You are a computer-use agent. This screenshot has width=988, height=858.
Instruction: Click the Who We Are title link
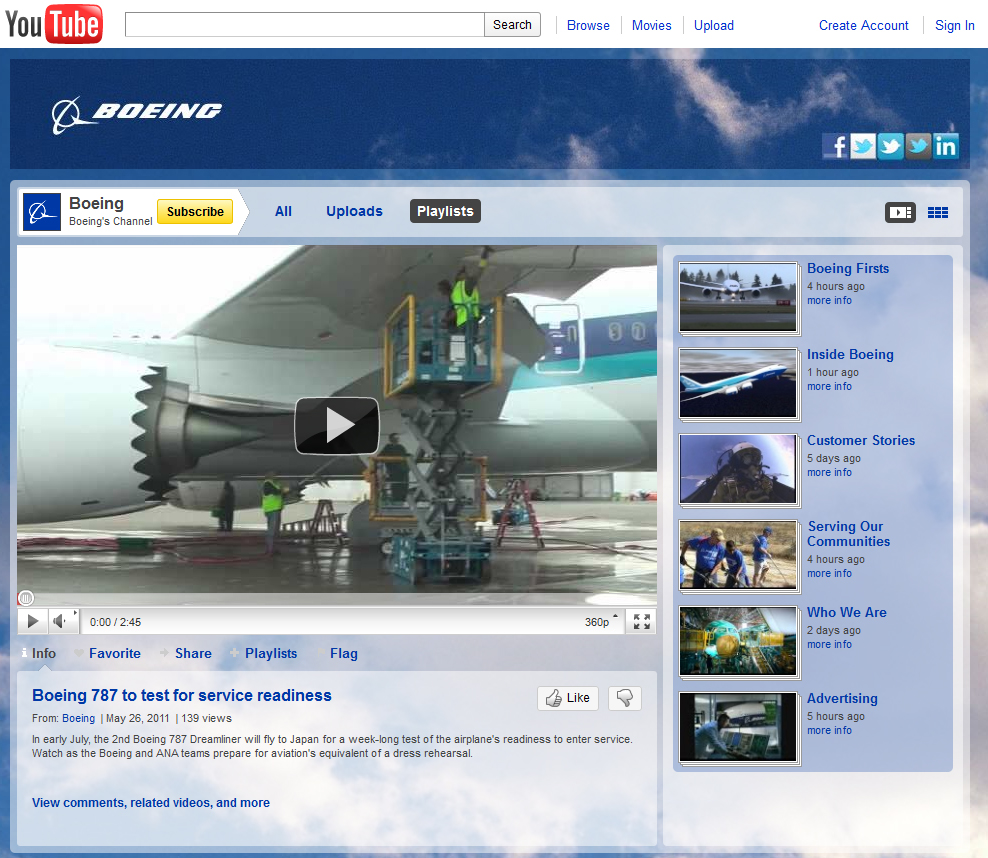pos(847,612)
